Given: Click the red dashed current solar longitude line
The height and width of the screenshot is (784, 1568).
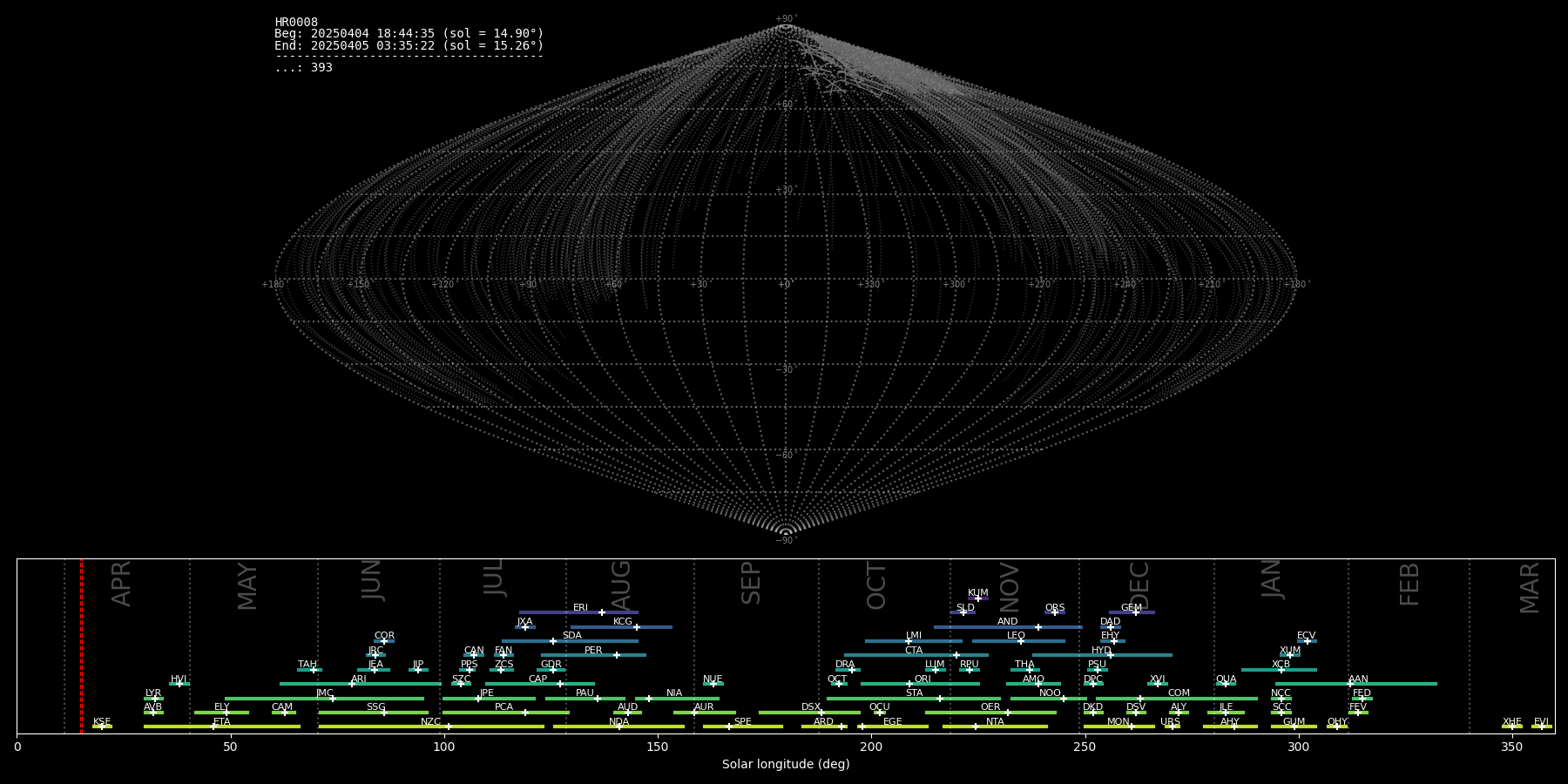Looking at the screenshot, I should point(81,645).
